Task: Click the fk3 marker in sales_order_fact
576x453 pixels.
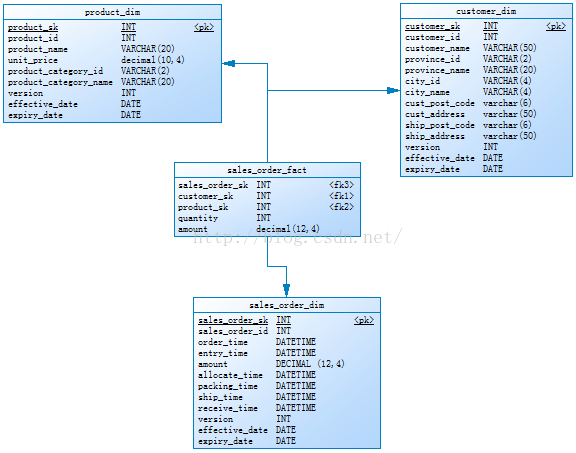Action: click(x=341, y=185)
